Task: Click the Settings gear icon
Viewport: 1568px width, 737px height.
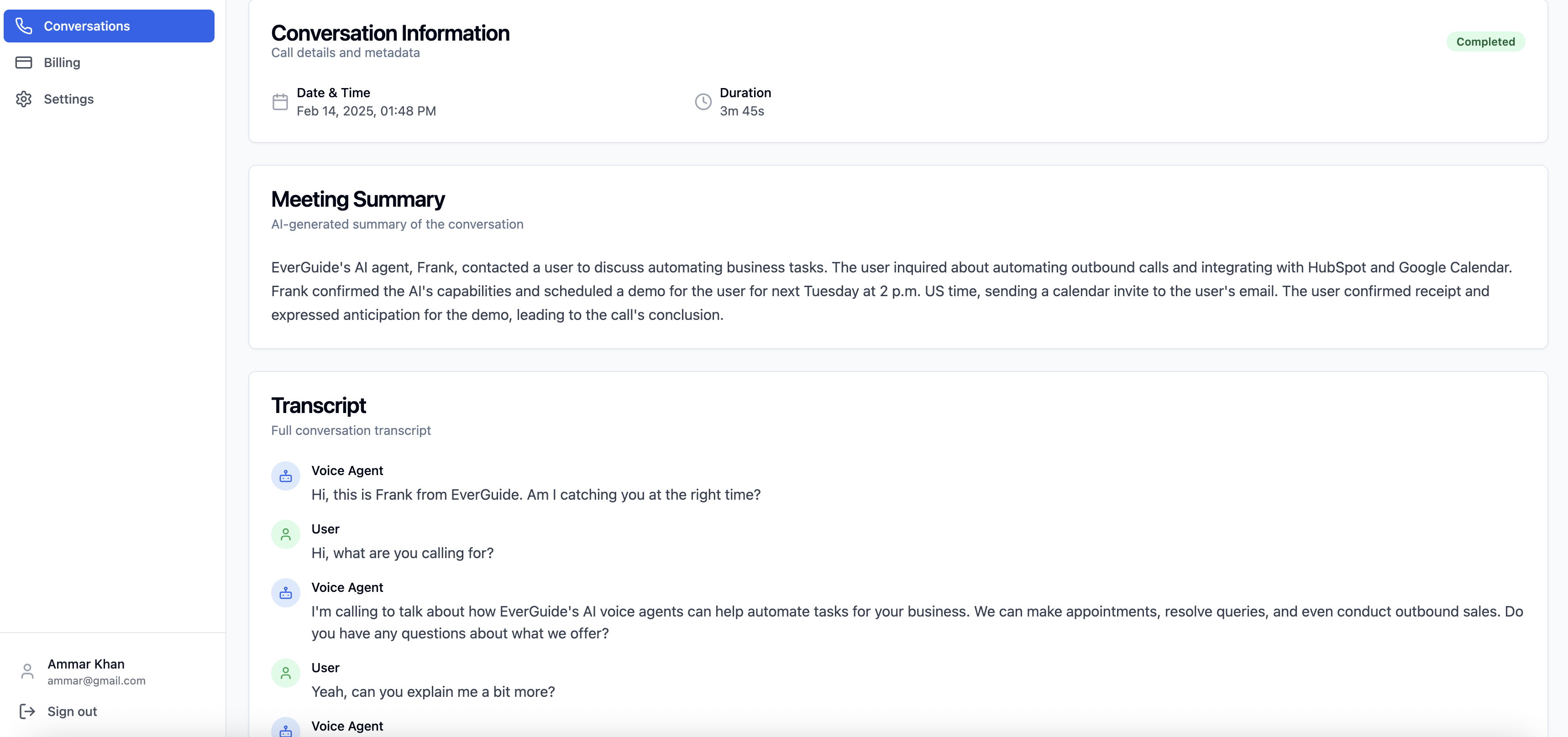Action: pyautogui.click(x=24, y=99)
